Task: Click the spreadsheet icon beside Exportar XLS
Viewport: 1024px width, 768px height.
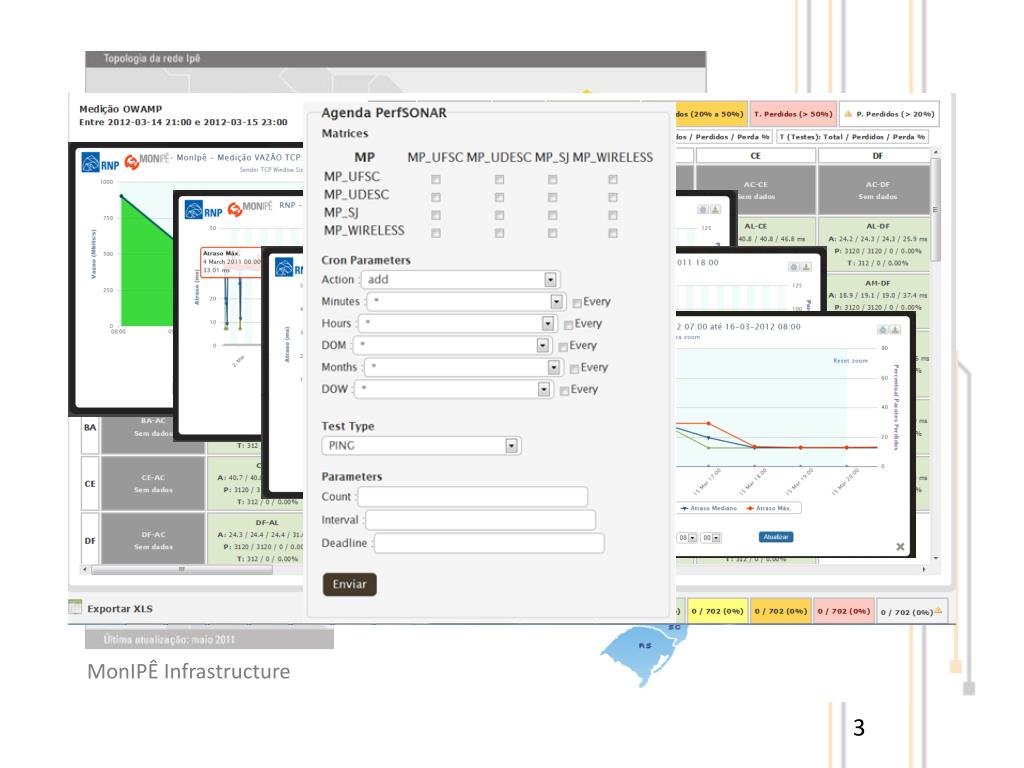Action: (75, 607)
